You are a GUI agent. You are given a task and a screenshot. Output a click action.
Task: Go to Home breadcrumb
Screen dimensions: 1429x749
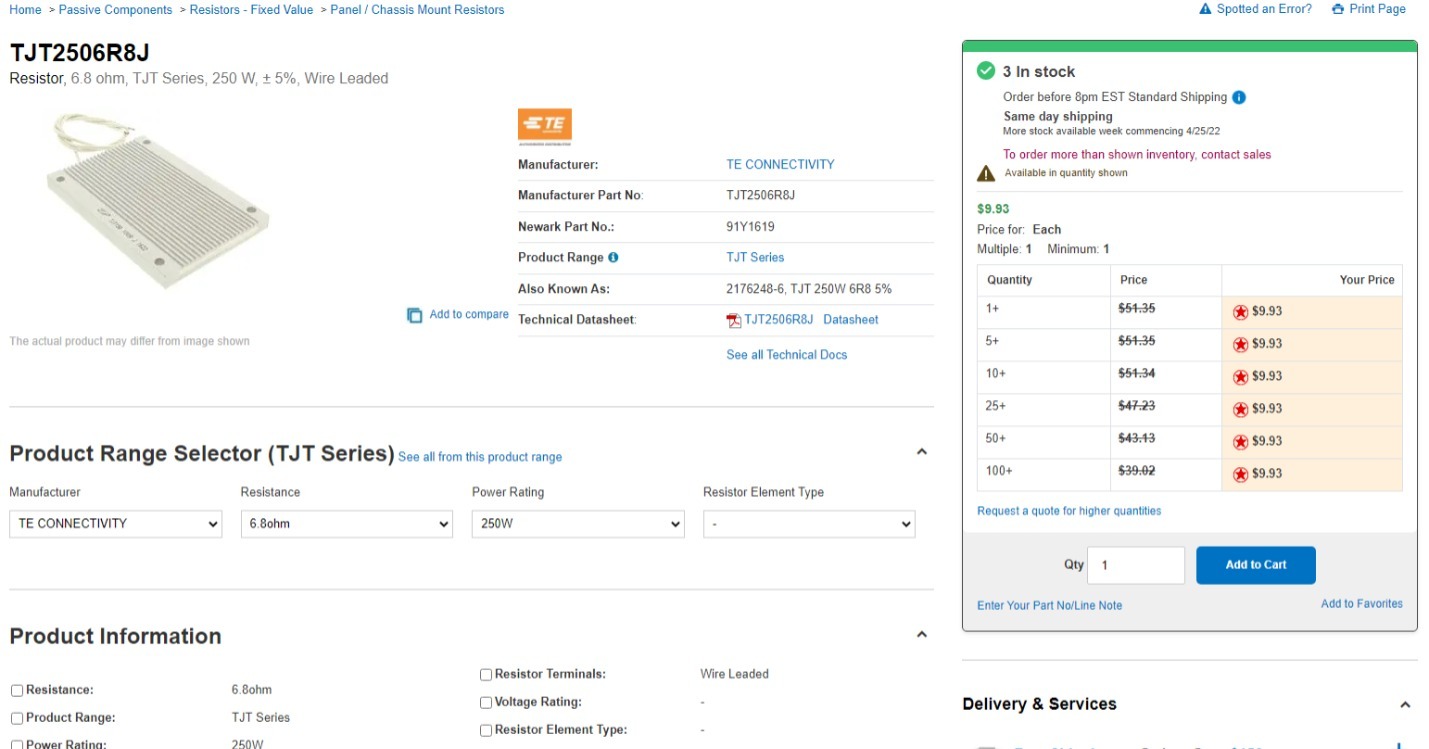point(25,10)
